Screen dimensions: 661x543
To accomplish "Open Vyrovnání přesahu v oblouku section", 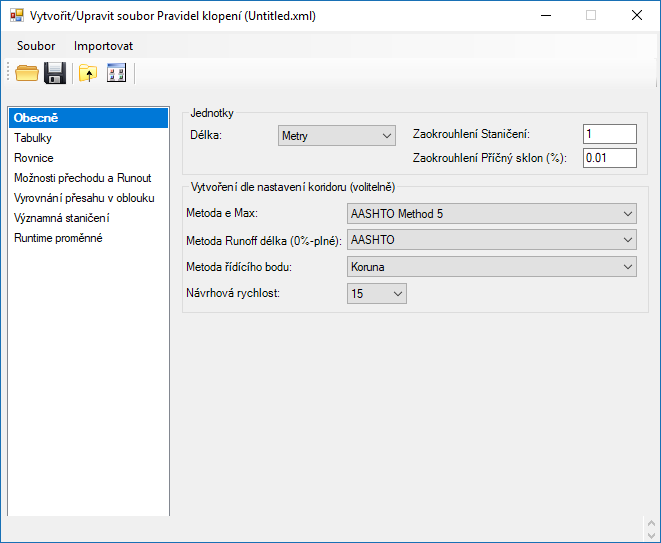I will pos(89,198).
